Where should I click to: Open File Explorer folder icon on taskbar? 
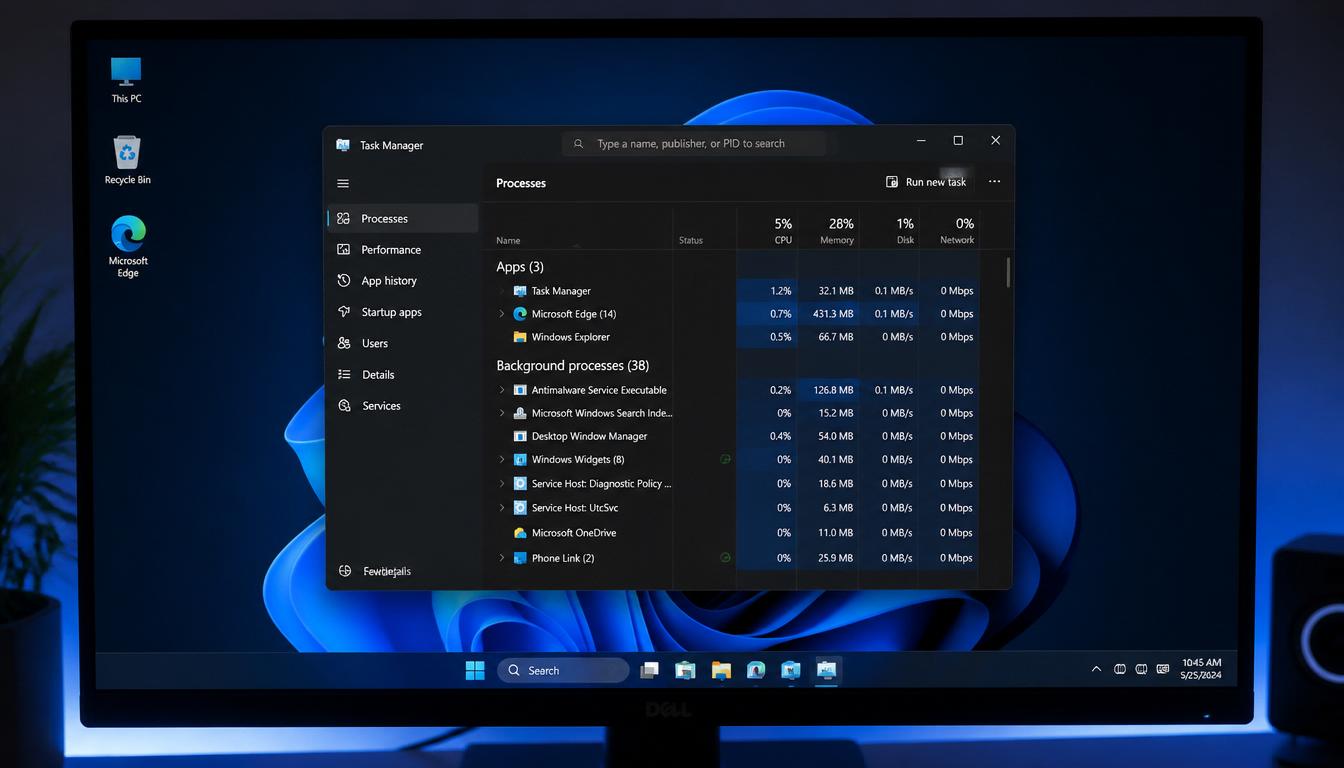coord(721,670)
